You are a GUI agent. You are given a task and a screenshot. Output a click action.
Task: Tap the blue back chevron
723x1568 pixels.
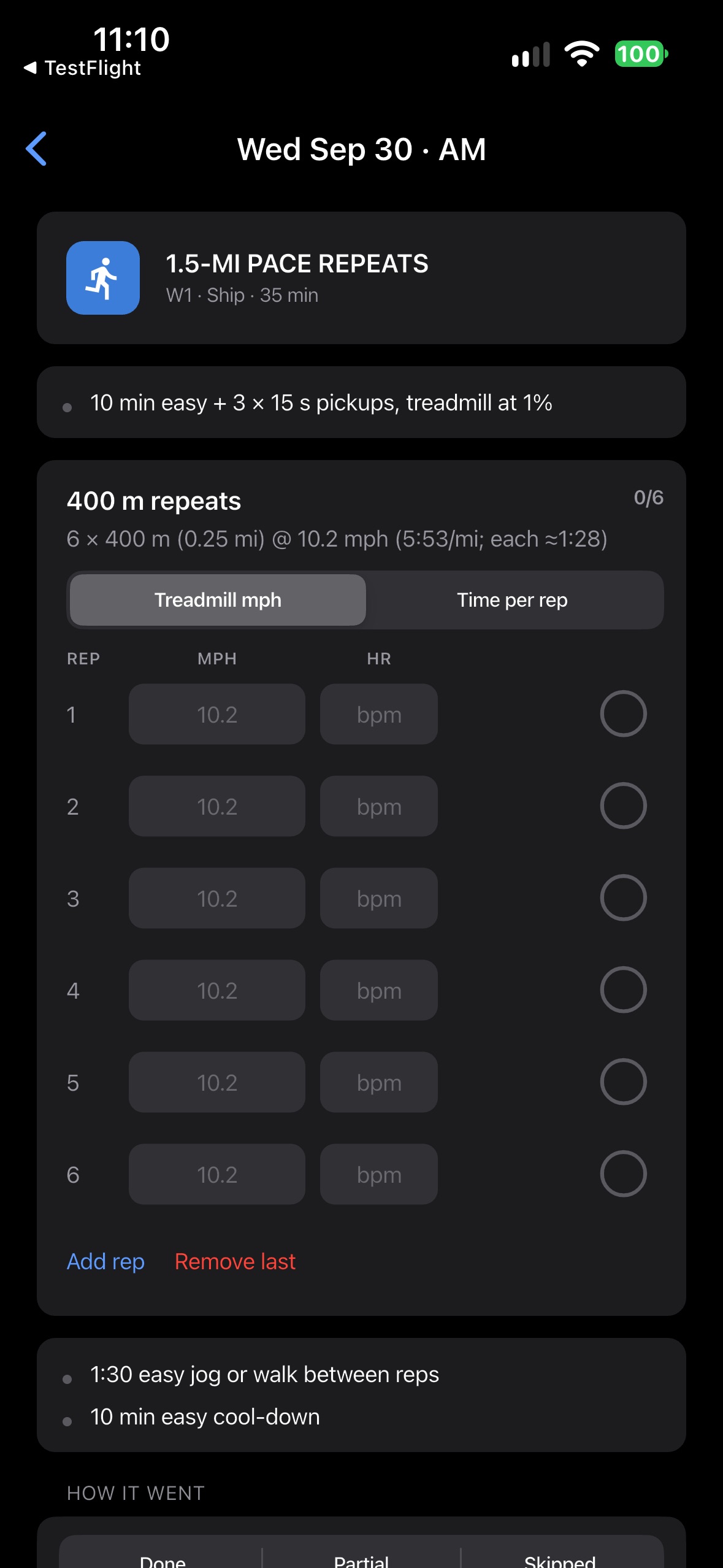(x=36, y=148)
